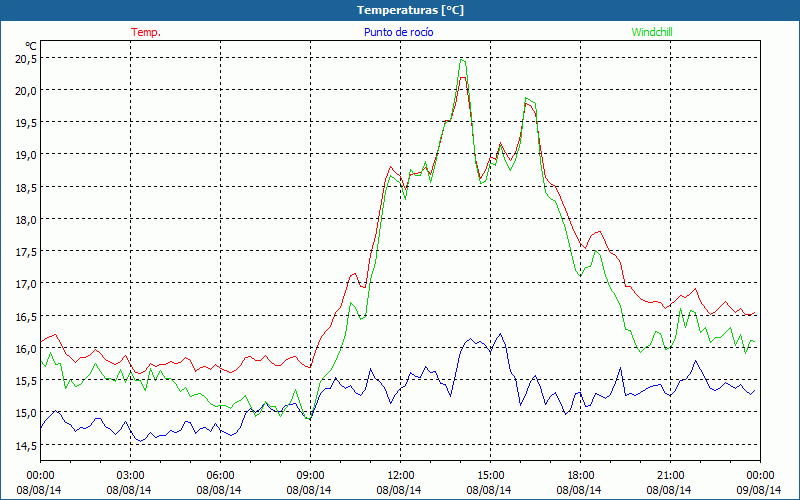Select the green 'Windchill' legend label
800x500 pixels.
click(x=652, y=32)
